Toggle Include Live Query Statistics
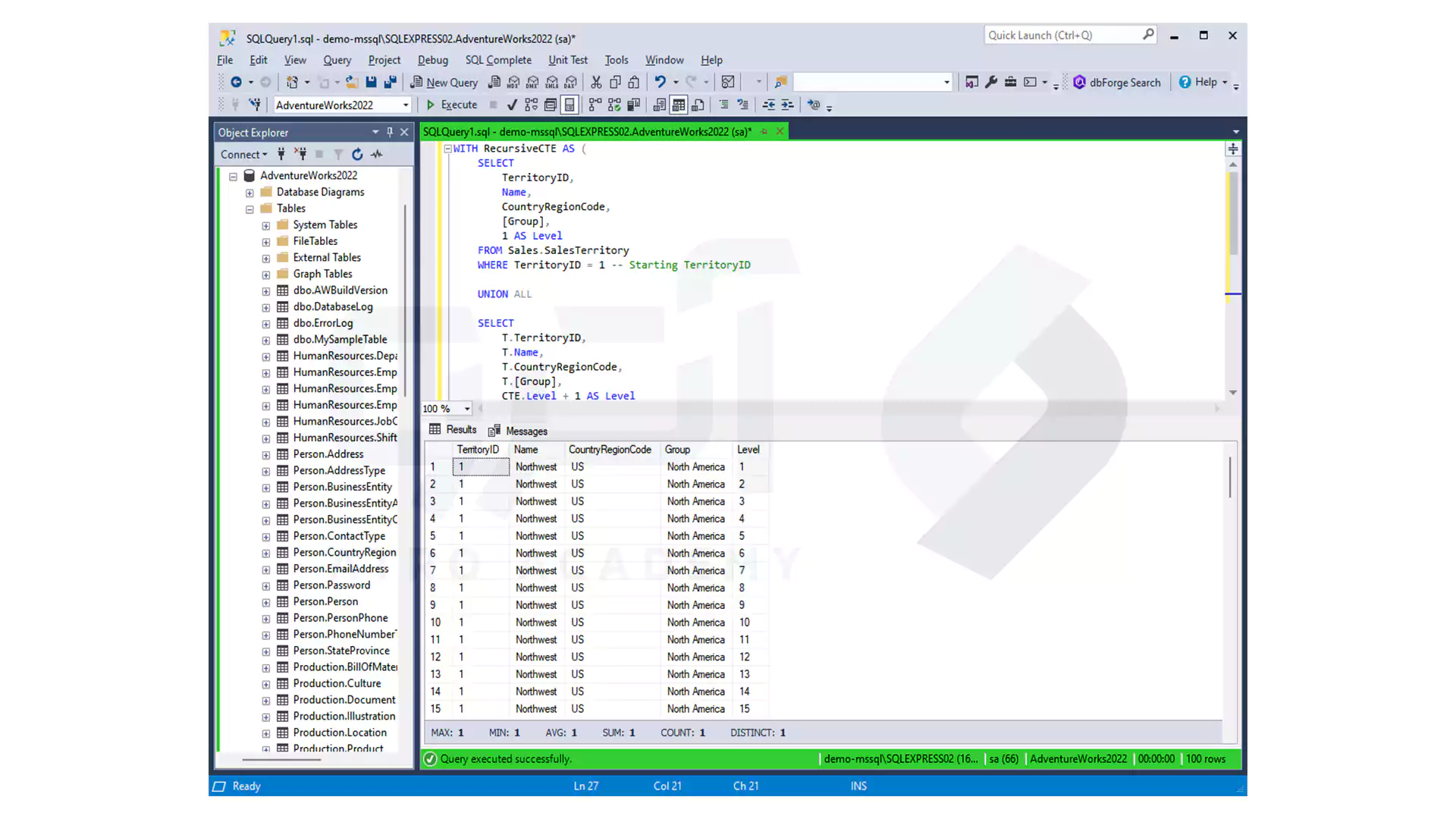The width and height of the screenshot is (1456, 819). pos(614,105)
